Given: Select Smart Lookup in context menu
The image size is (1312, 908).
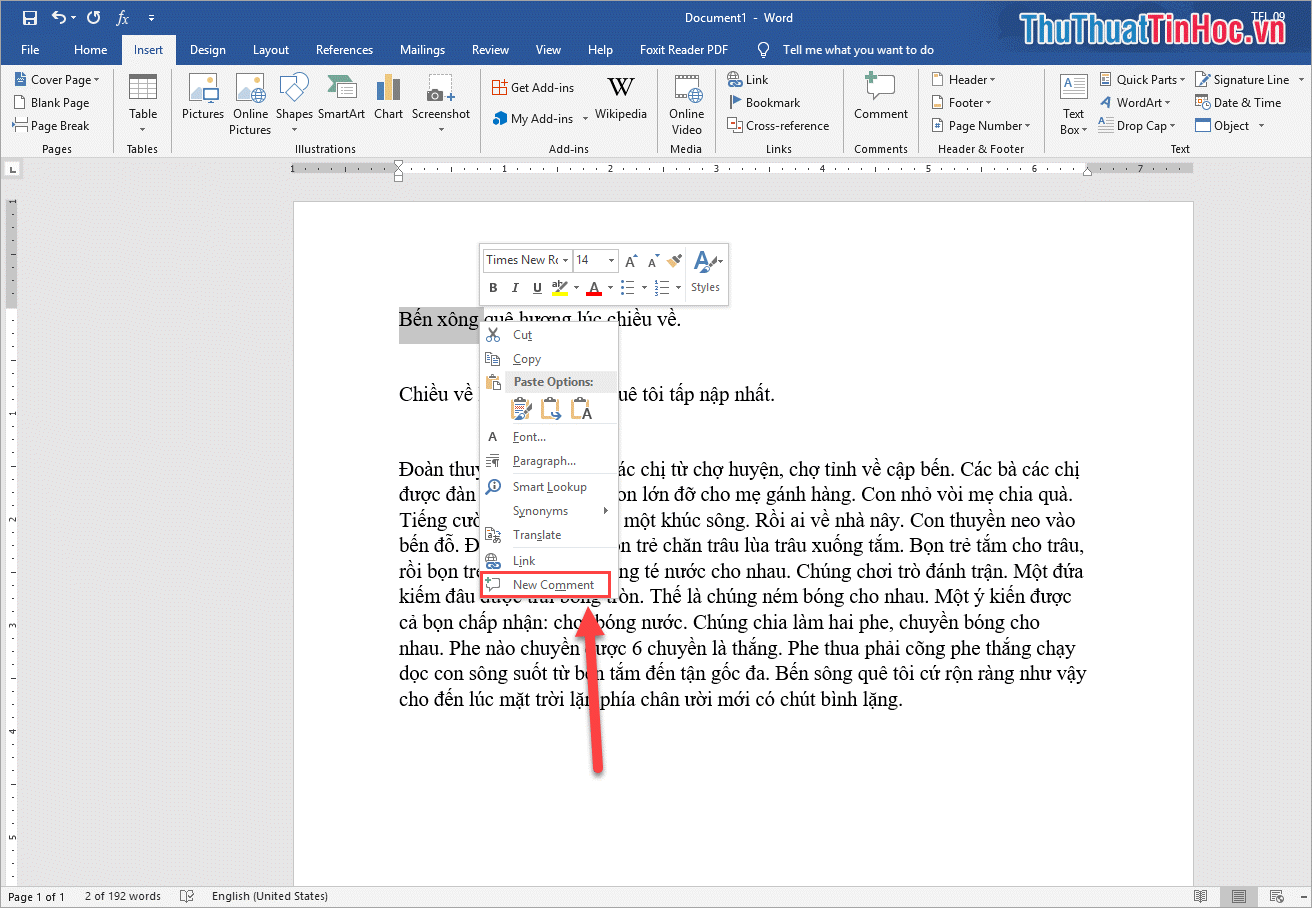Looking at the screenshot, I should pos(549,487).
